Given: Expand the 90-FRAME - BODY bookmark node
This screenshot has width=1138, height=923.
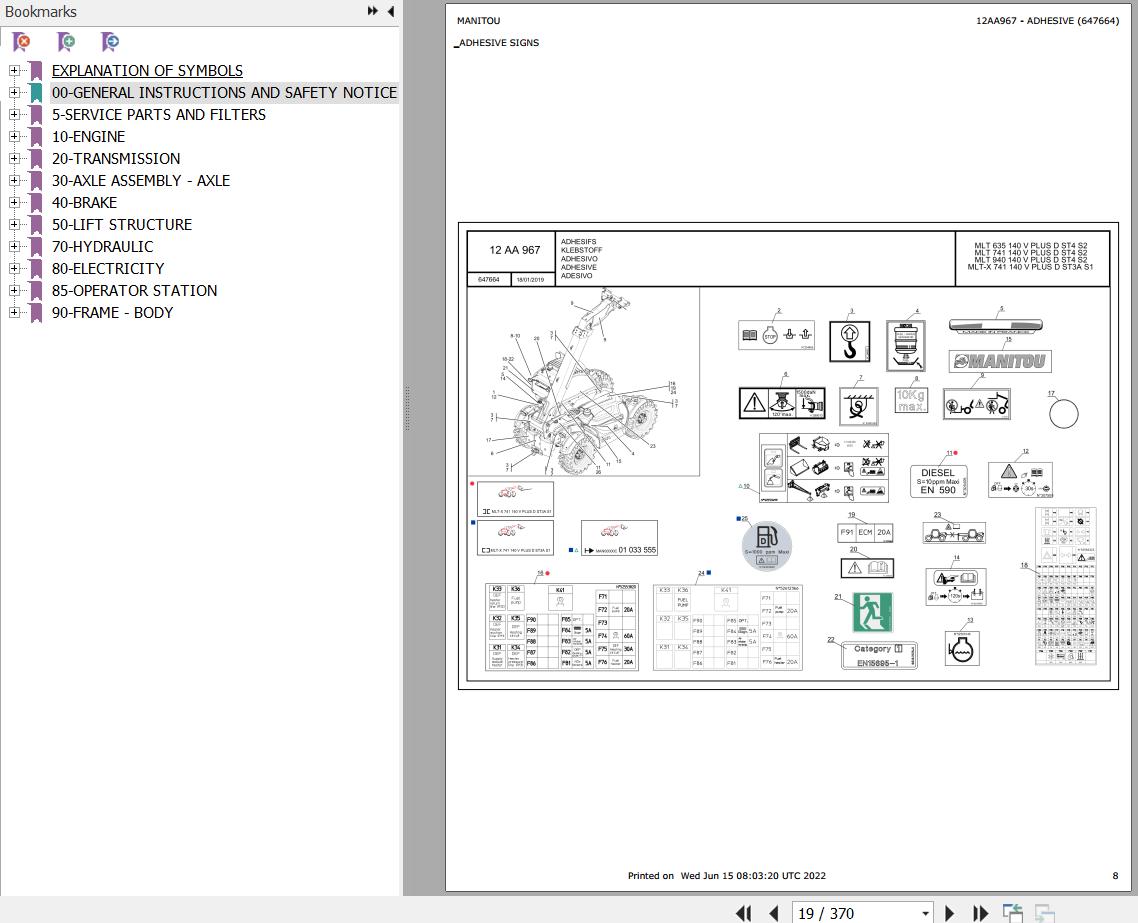Looking at the screenshot, I should click(x=14, y=312).
